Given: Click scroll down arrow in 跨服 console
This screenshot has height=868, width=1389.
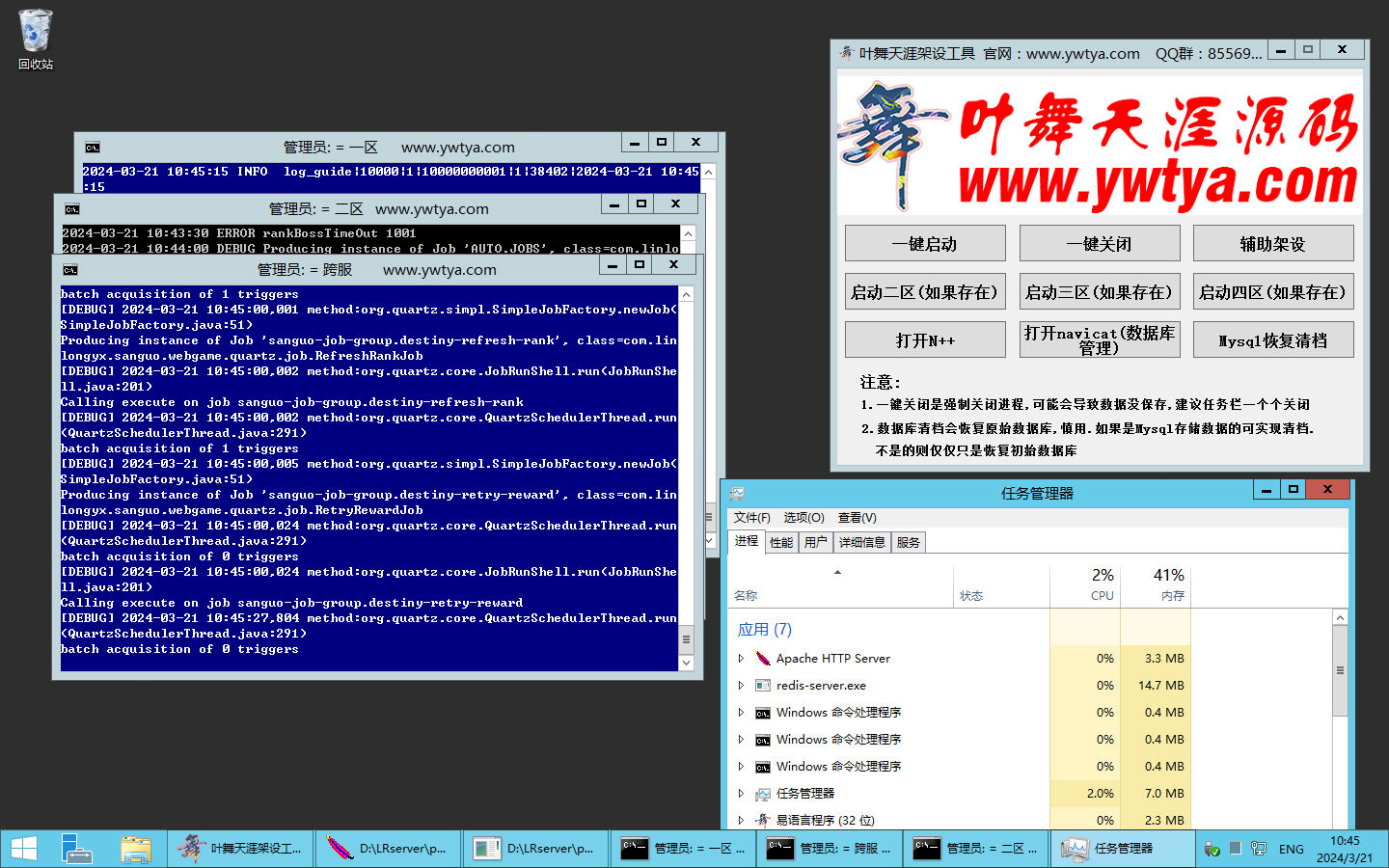Looking at the screenshot, I should (687, 663).
